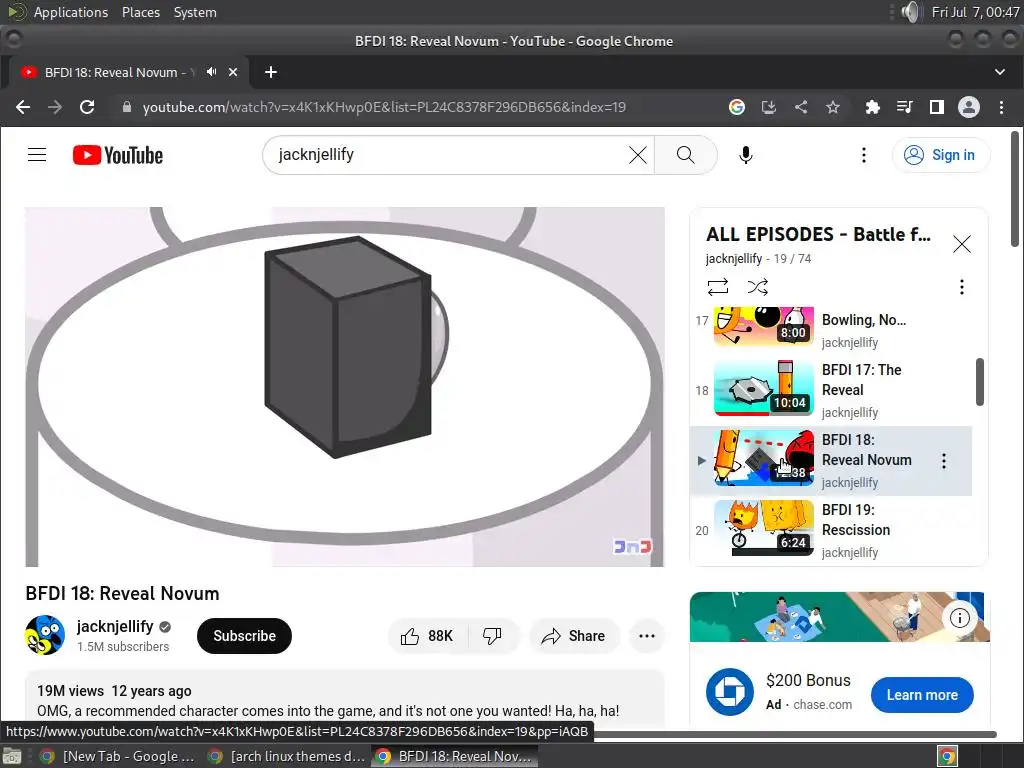
Task: Open Google search side icon in address bar
Action: tap(737, 107)
